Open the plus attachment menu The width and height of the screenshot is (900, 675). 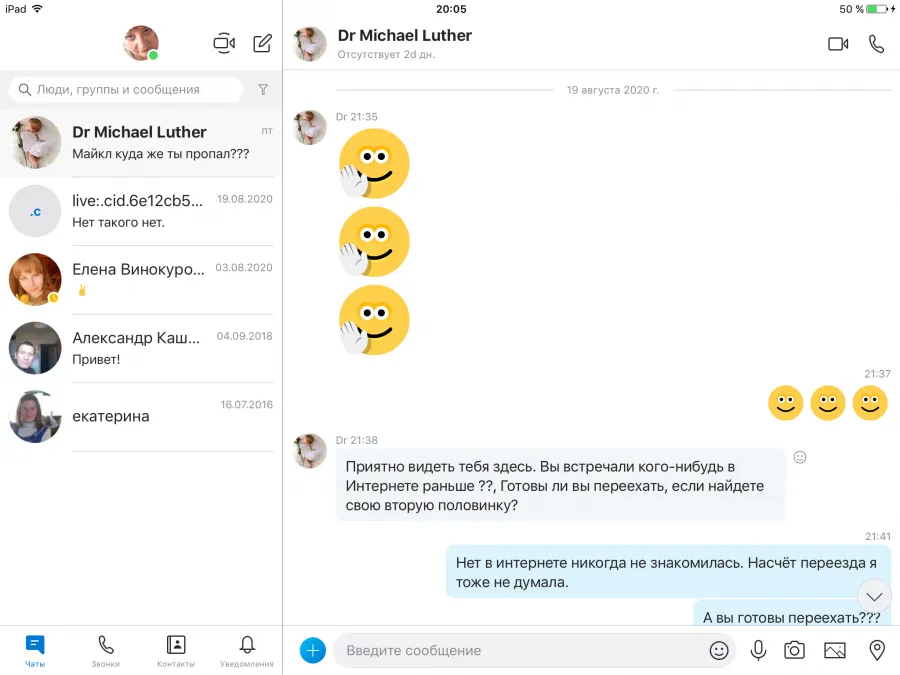coord(313,650)
